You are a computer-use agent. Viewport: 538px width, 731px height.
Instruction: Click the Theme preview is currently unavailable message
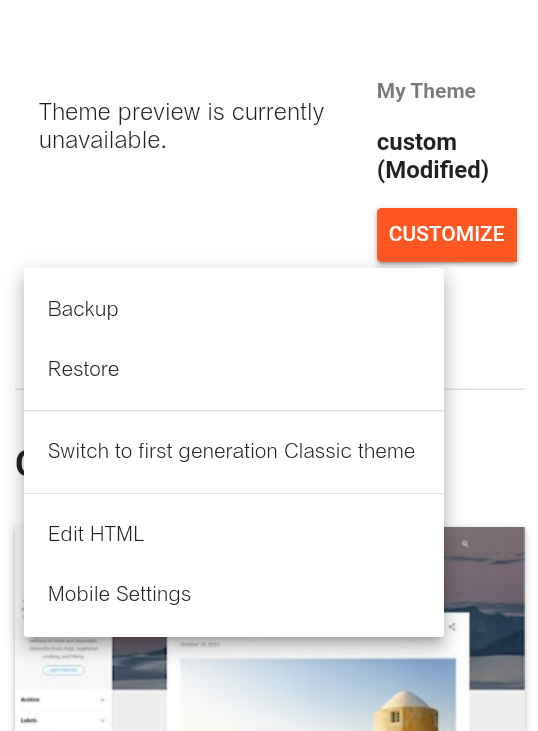(181, 126)
